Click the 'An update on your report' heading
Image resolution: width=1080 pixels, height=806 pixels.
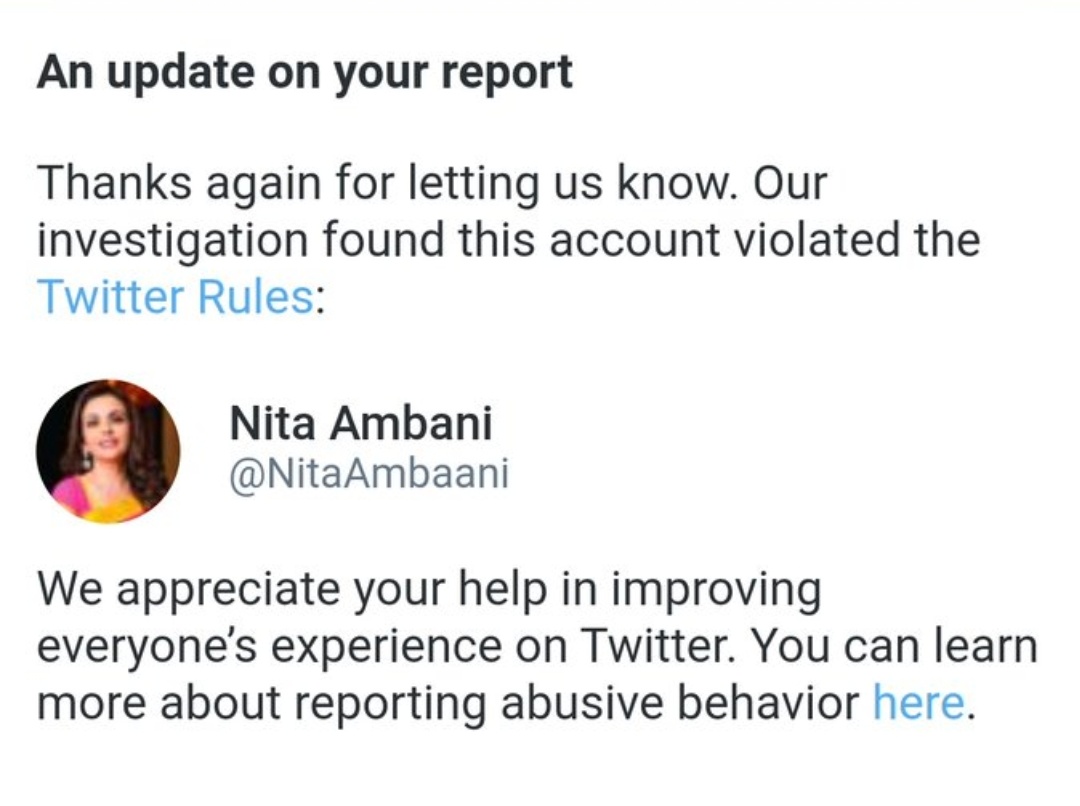click(x=304, y=73)
